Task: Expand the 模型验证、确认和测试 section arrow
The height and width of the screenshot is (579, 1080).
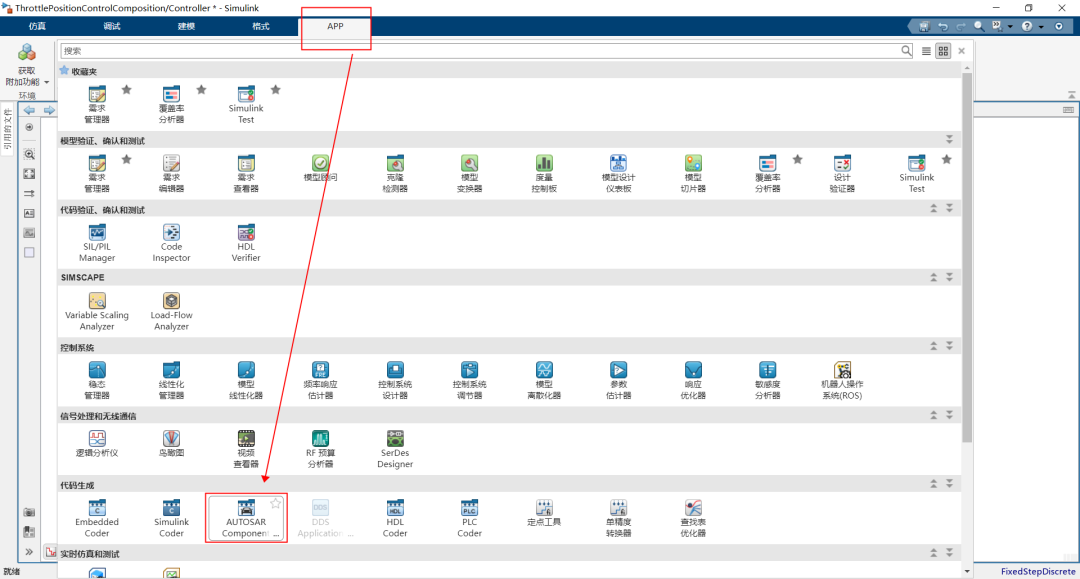Action: (949, 139)
